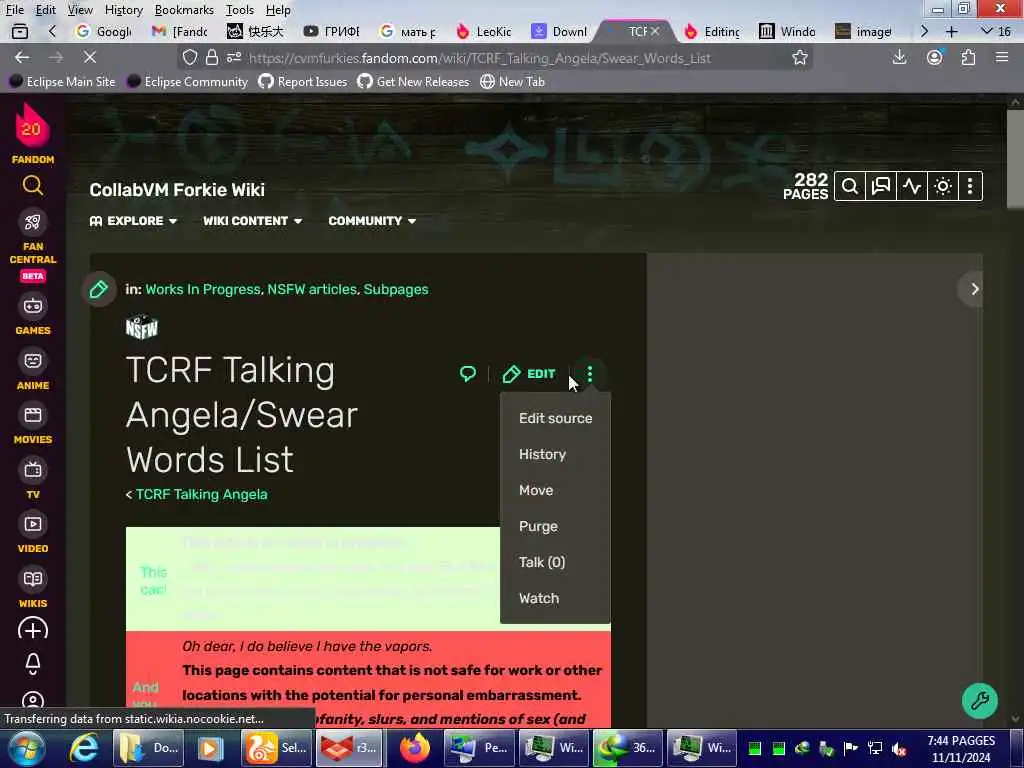The width and height of the screenshot is (1024, 768).
Task: Open Firefox hamburger application menu
Action: coord(1002,57)
